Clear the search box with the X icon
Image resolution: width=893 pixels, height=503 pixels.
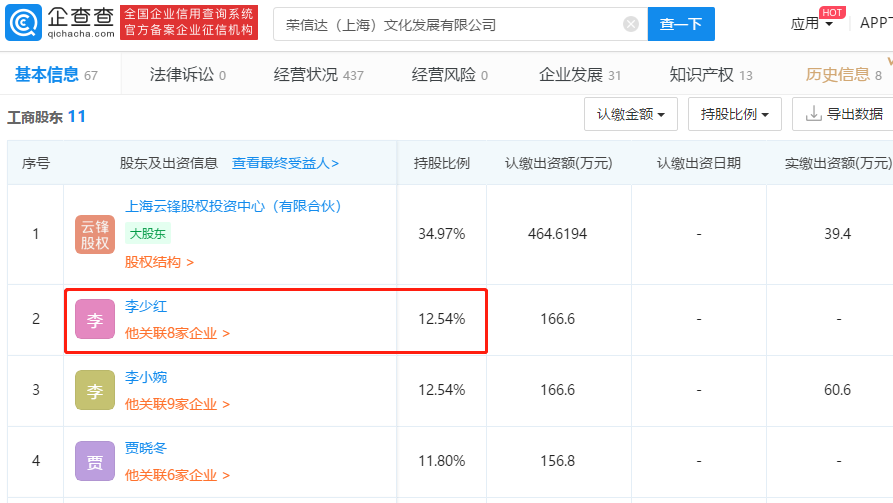[x=630, y=24]
